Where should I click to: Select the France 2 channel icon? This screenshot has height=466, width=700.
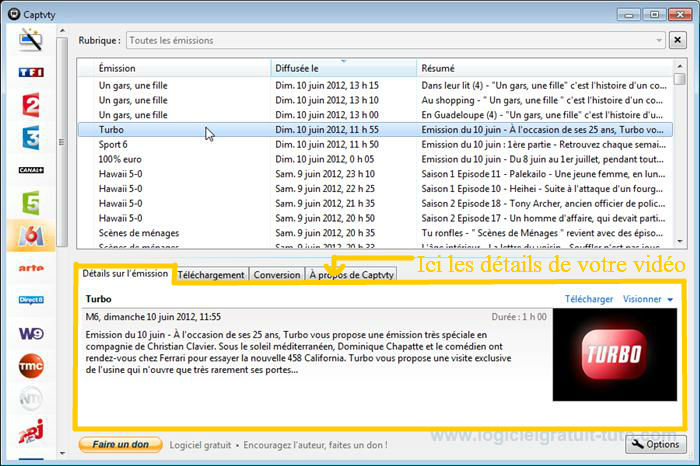coord(31,106)
